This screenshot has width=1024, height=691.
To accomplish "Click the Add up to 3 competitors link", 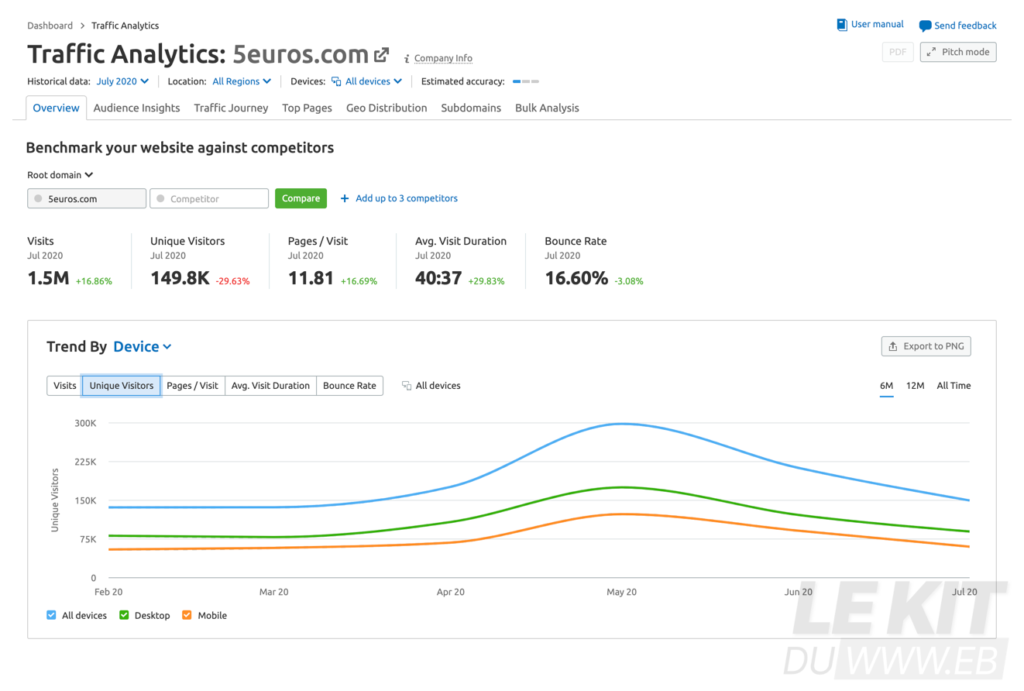I will point(406,199).
